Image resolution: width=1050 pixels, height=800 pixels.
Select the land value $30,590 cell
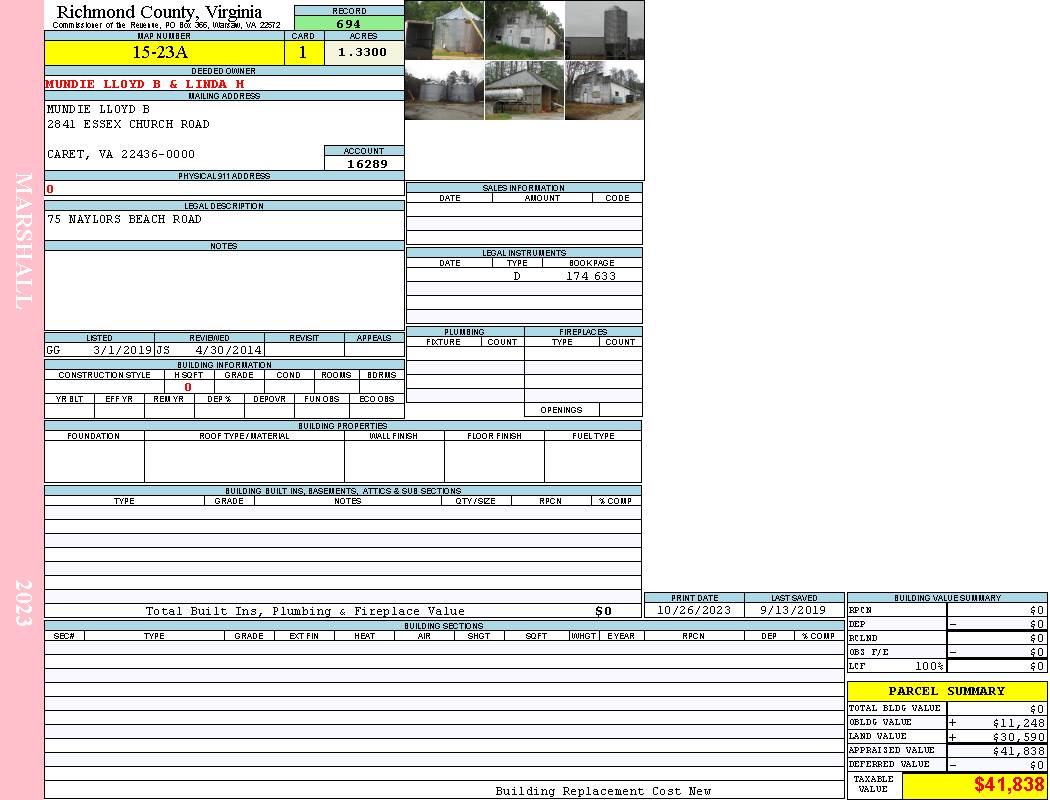coord(996,736)
